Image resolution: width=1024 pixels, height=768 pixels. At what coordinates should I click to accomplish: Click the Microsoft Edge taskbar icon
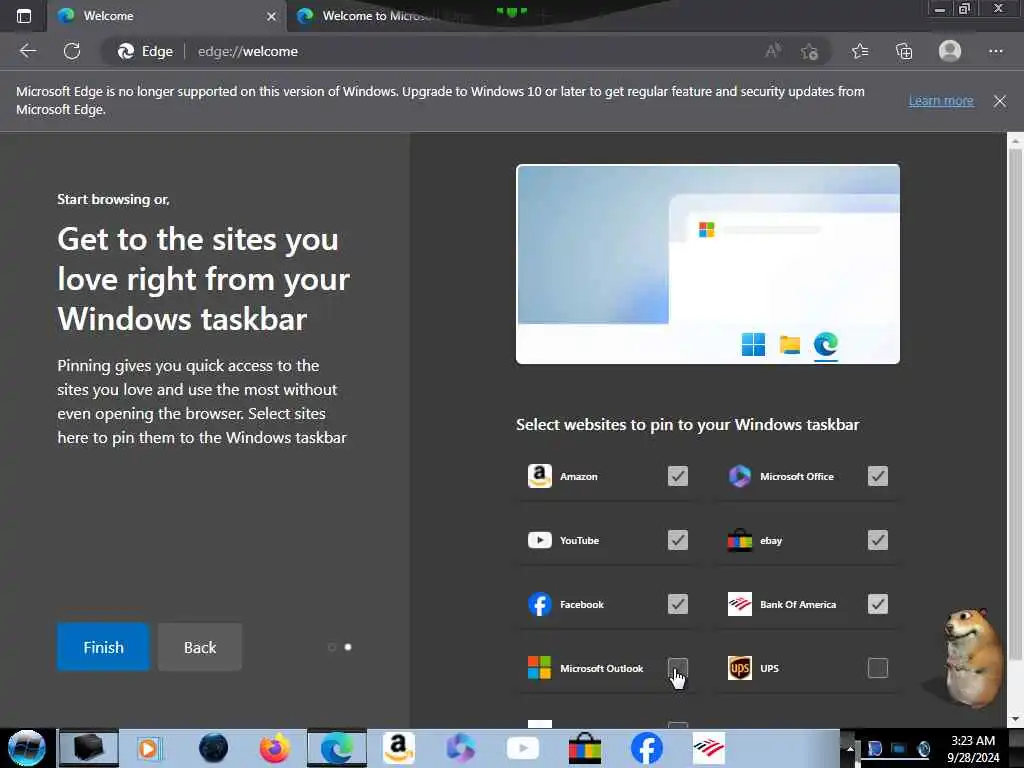(337, 748)
